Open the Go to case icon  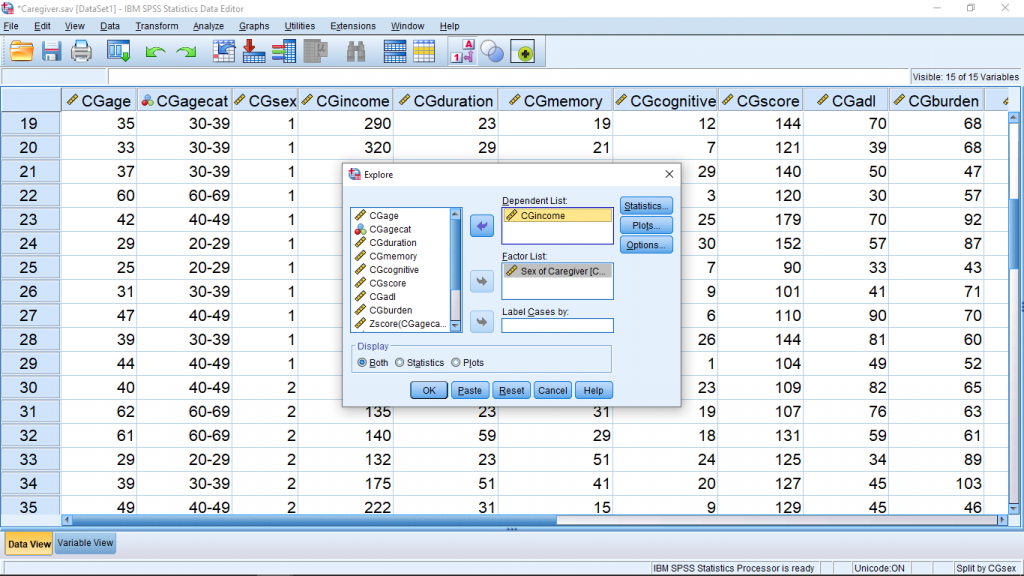pyautogui.click(x=222, y=52)
